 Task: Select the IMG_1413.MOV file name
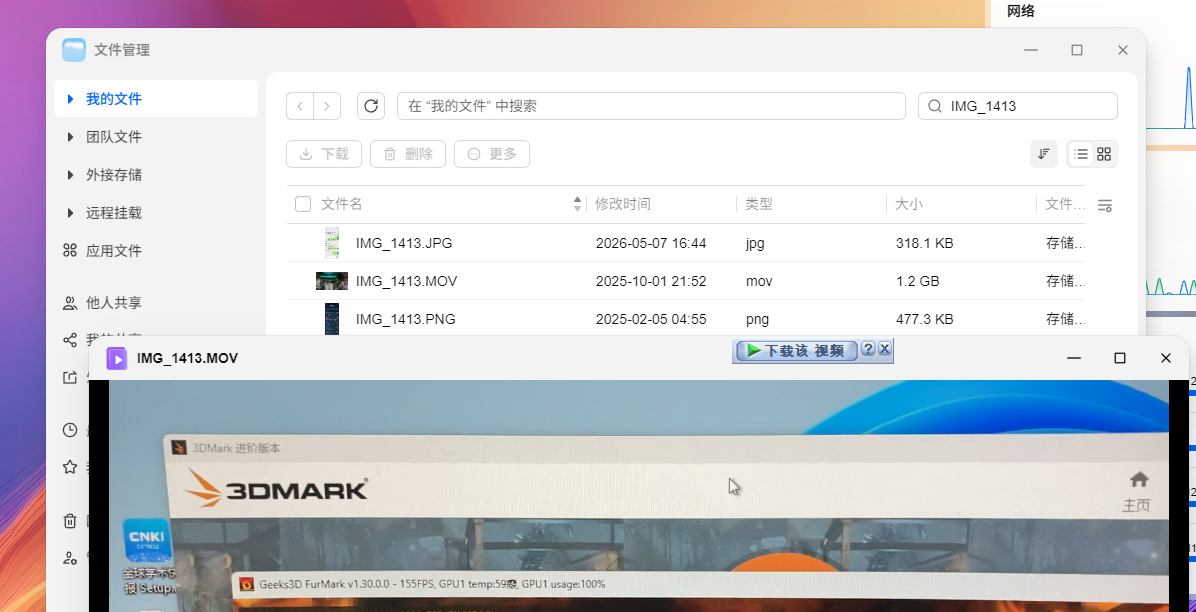pyautogui.click(x=407, y=281)
